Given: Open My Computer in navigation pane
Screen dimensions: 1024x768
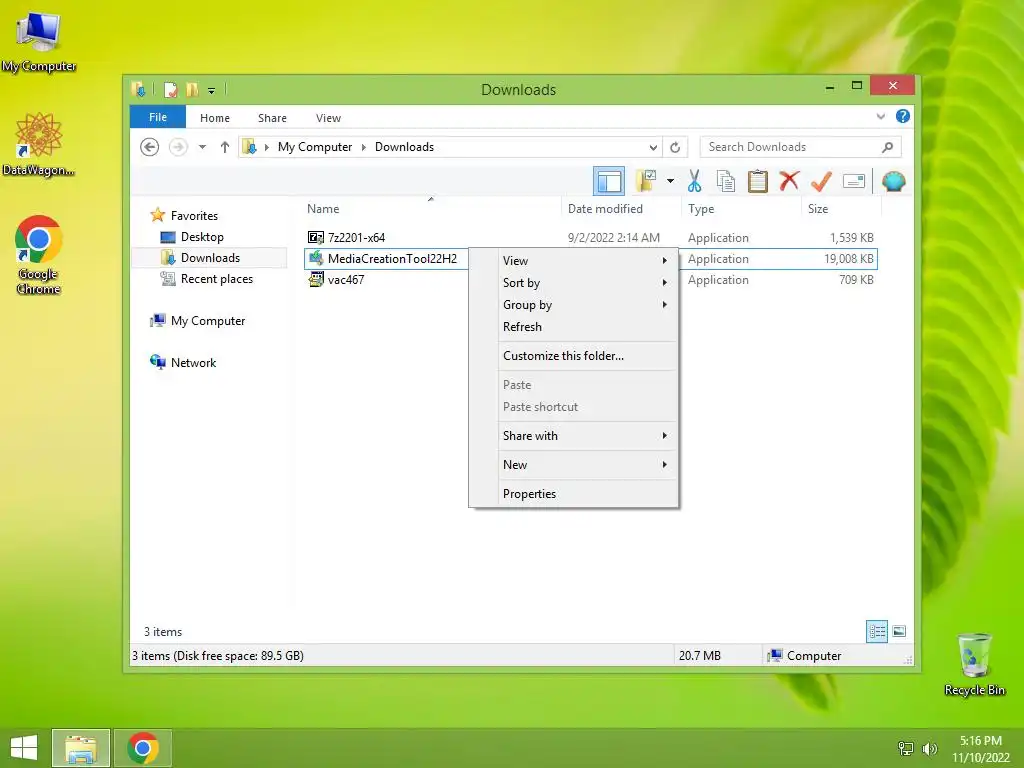Looking at the screenshot, I should 208,321.
